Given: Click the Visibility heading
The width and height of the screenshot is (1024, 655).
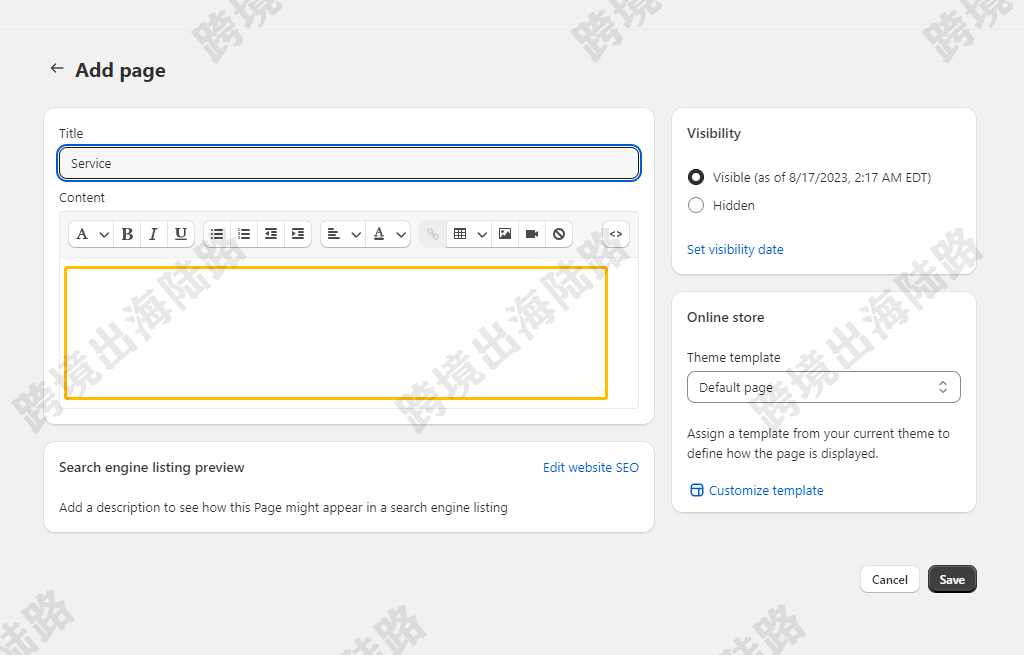Looking at the screenshot, I should click(x=714, y=133).
